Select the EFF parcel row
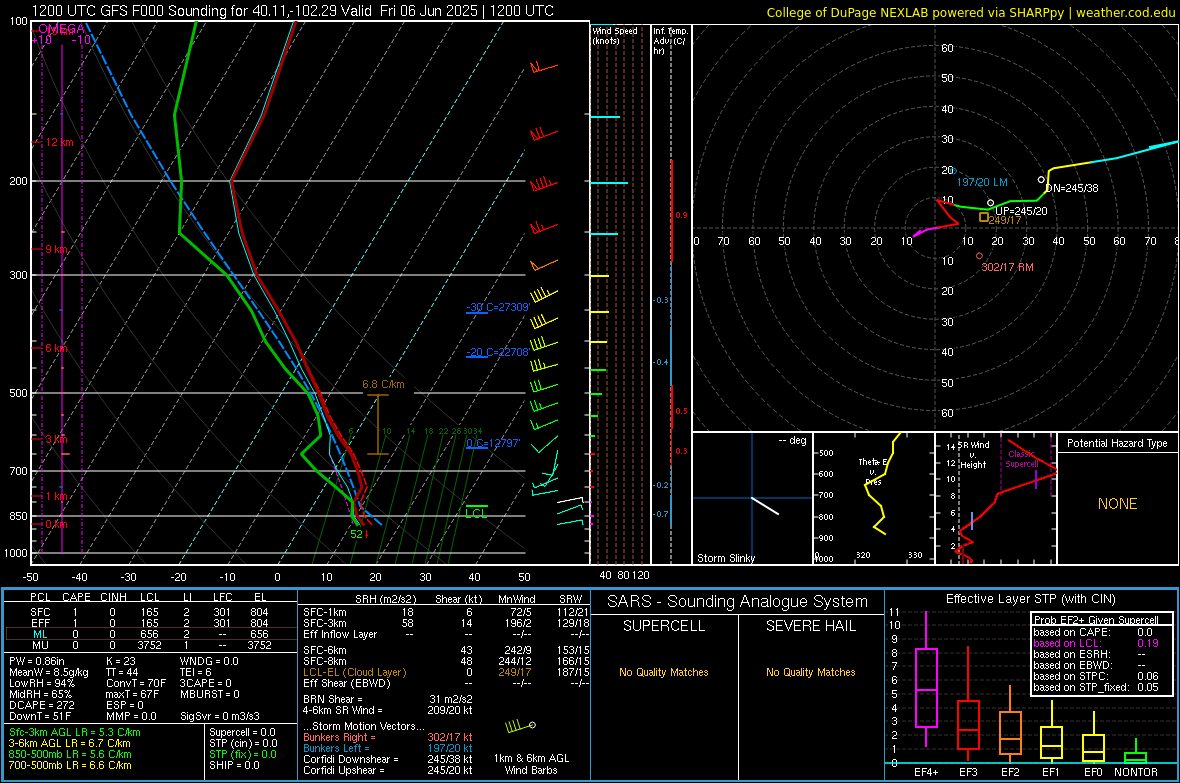Viewport: 1180px width, 783px height. click(151, 623)
